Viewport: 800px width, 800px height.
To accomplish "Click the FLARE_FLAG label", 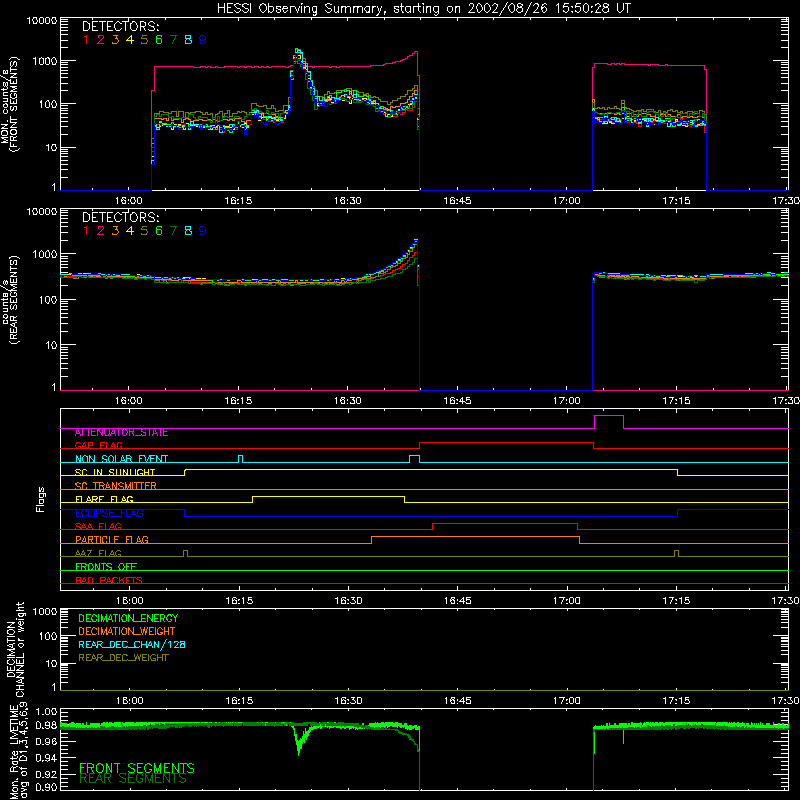I will click(104, 499).
